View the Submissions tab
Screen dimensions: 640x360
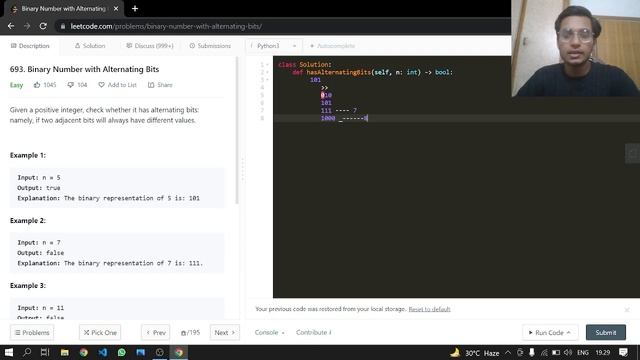pyautogui.click(x=210, y=46)
